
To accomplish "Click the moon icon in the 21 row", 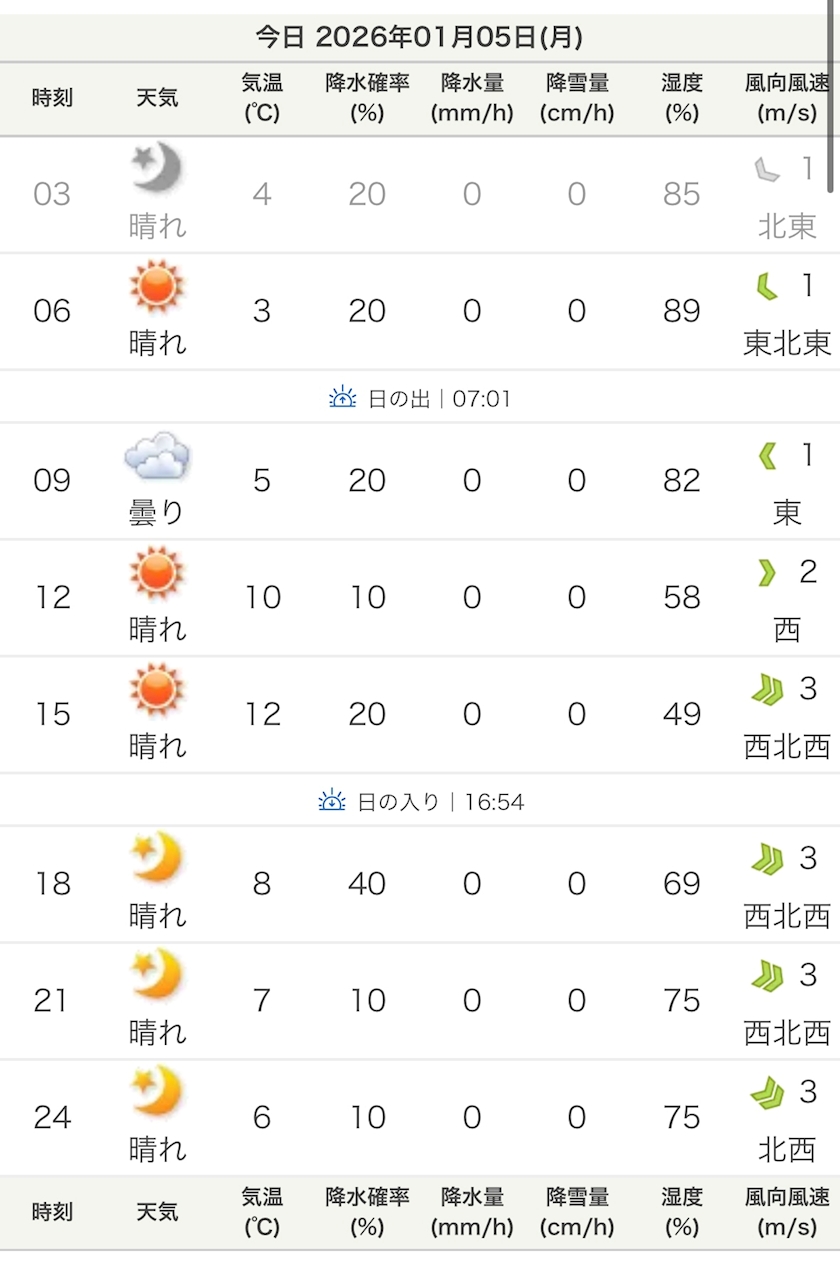I will [x=157, y=975].
